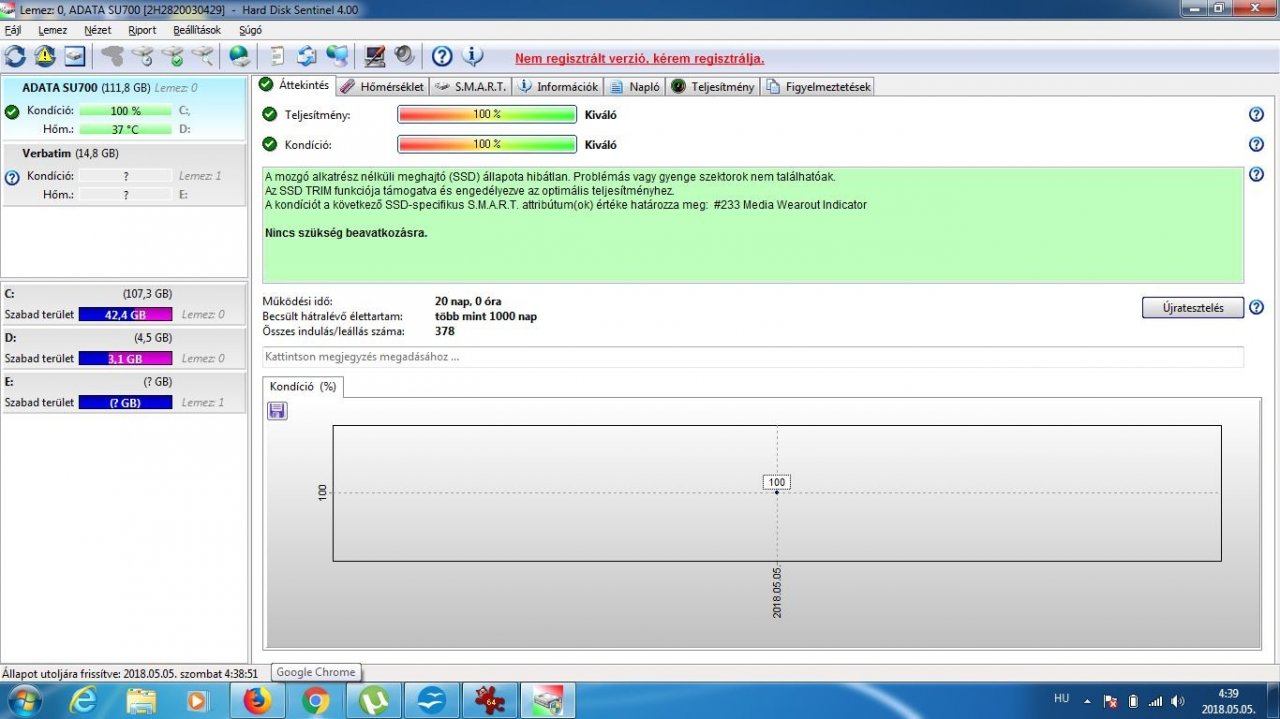Open Windows Explorer folder from taskbar
This screenshot has width=1280, height=719.
pos(141,701)
